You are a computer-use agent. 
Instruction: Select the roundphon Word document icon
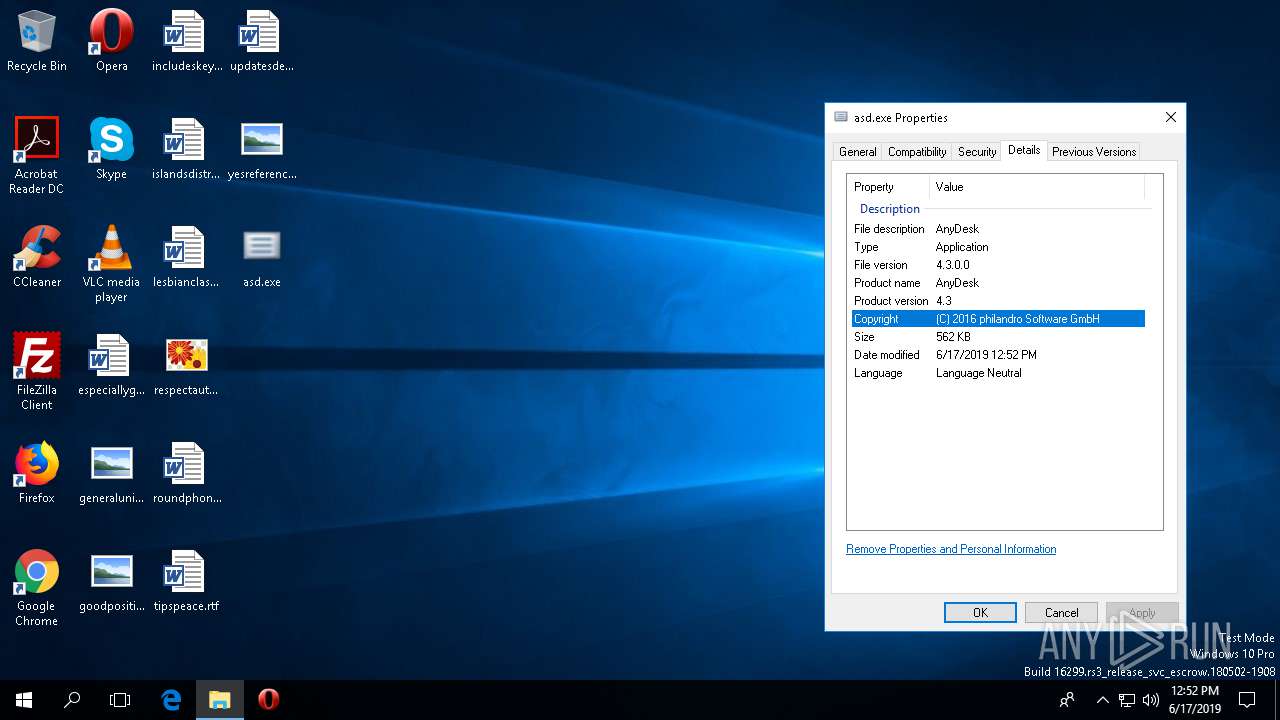tap(186, 472)
